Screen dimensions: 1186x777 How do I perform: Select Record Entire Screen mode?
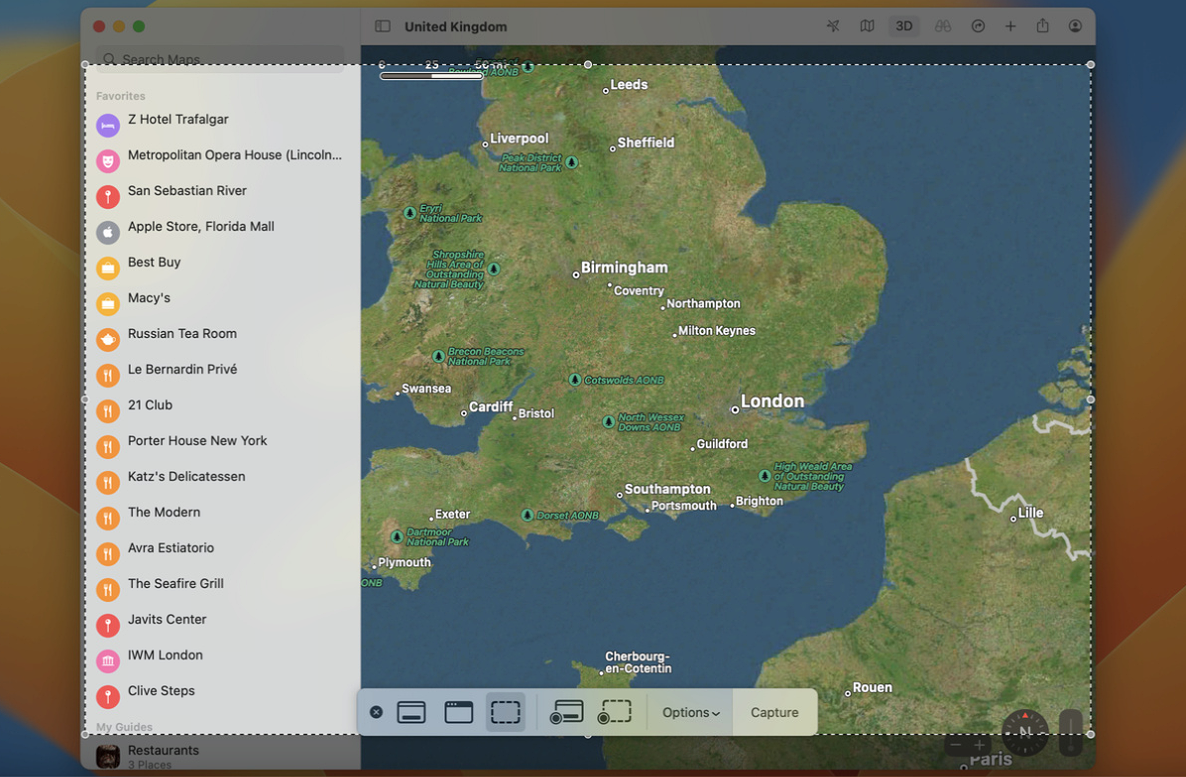pyautogui.click(x=566, y=712)
